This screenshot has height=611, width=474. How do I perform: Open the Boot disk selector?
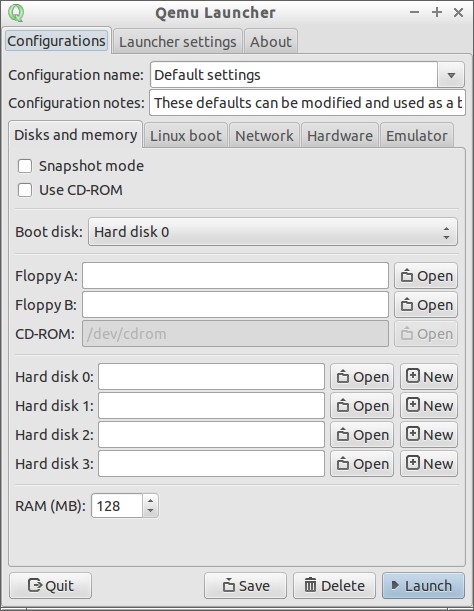[273, 232]
